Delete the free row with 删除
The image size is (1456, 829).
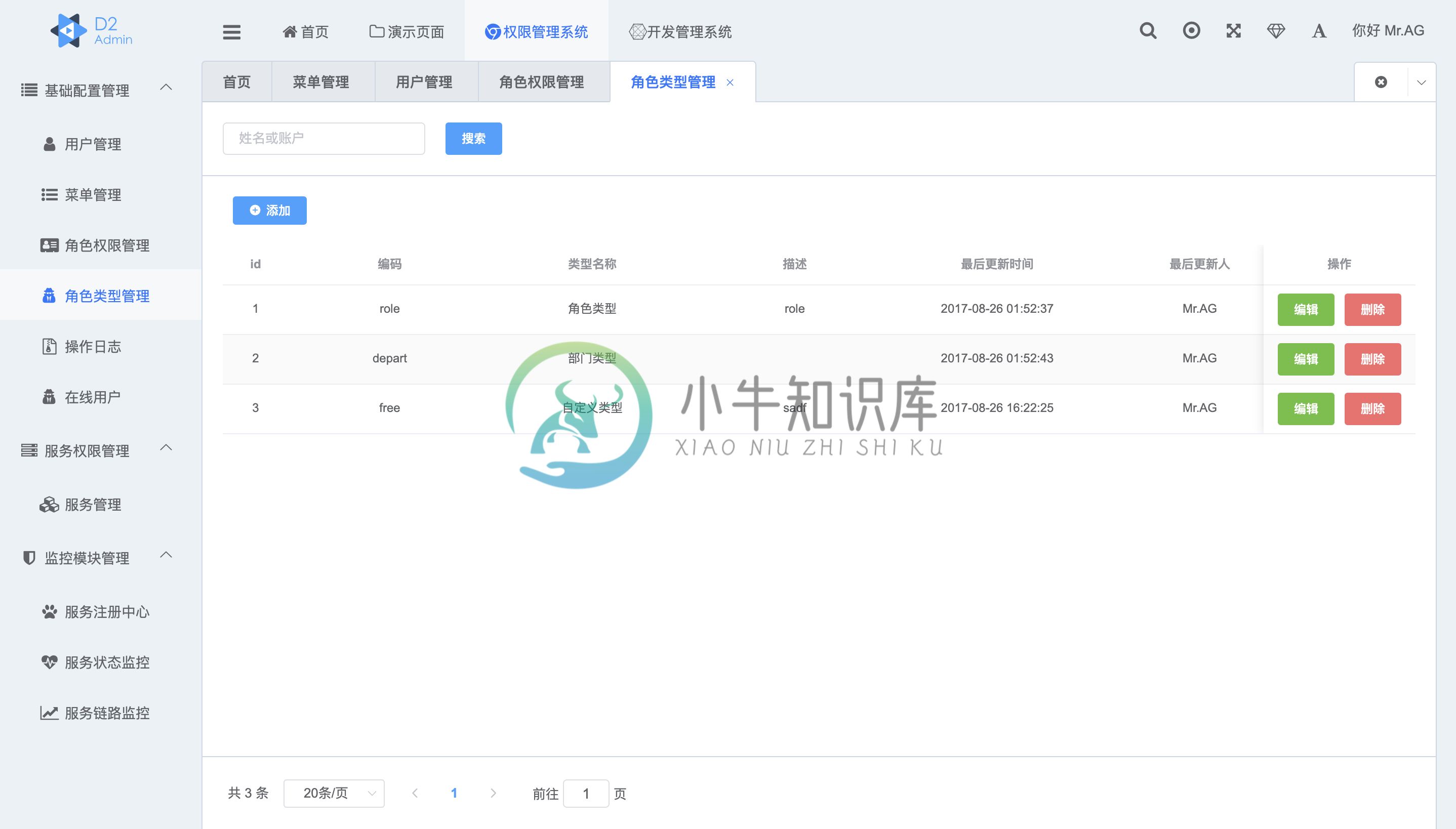[1373, 409]
